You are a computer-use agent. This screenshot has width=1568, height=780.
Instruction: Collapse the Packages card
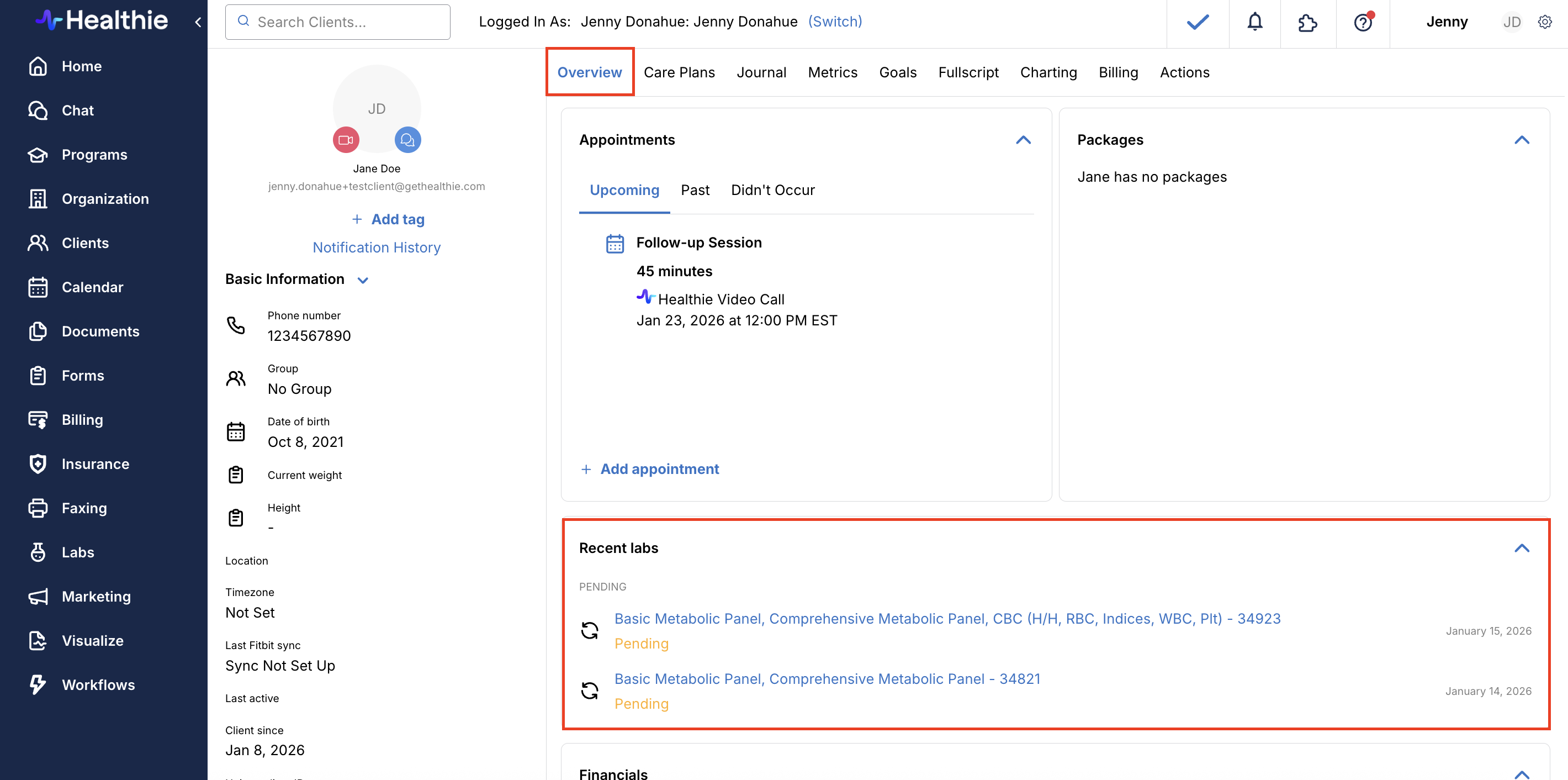pyautogui.click(x=1521, y=140)
